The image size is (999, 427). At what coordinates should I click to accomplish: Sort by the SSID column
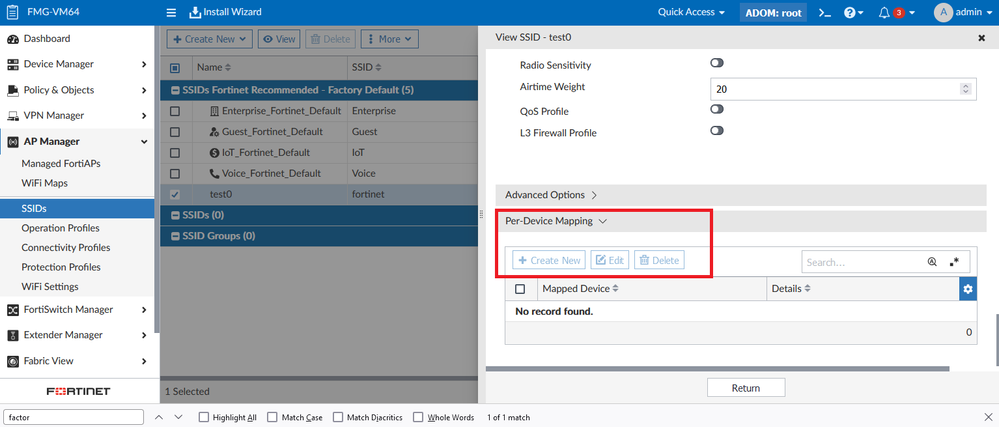pyautogui.click(x=366, y=67)
